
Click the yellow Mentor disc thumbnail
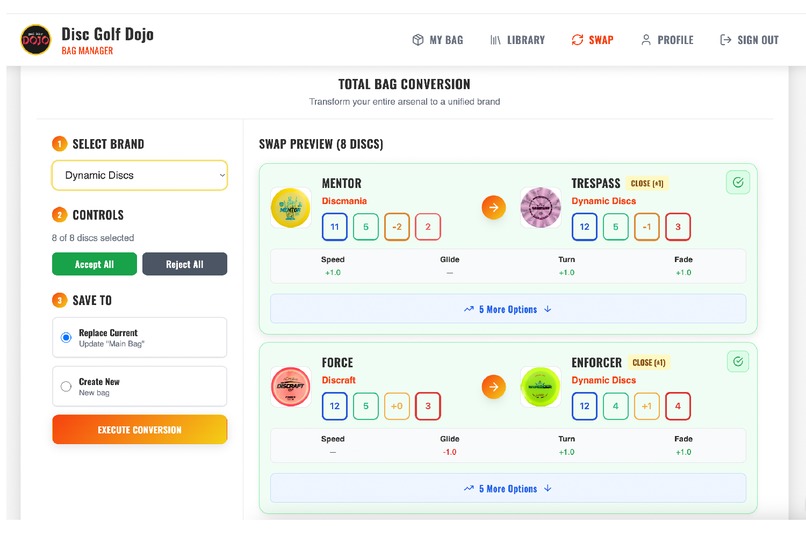coord(290,208)
